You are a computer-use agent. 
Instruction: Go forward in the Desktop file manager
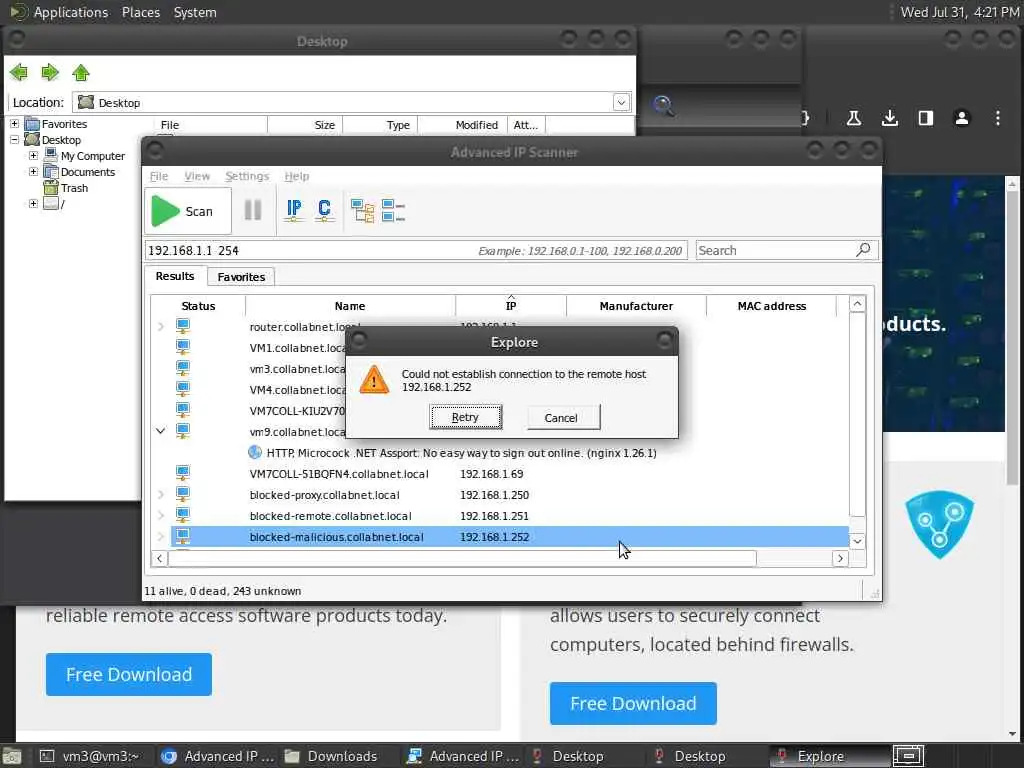point(50,72)
